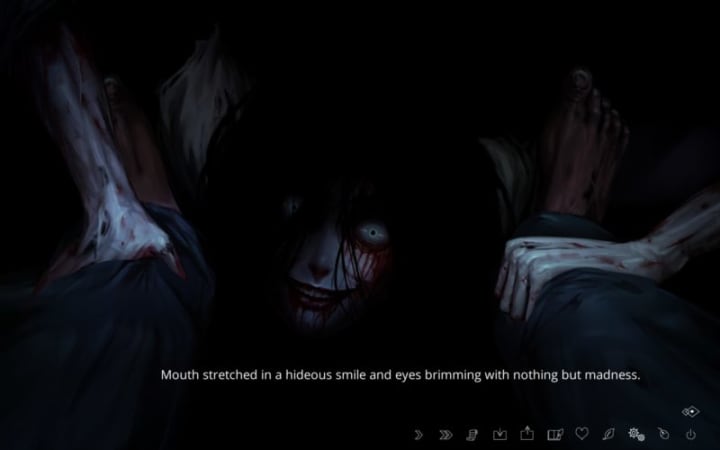Open the save game icon with downward arrow
The width and height of the screenshot is (720, 450).
point(500,434)
